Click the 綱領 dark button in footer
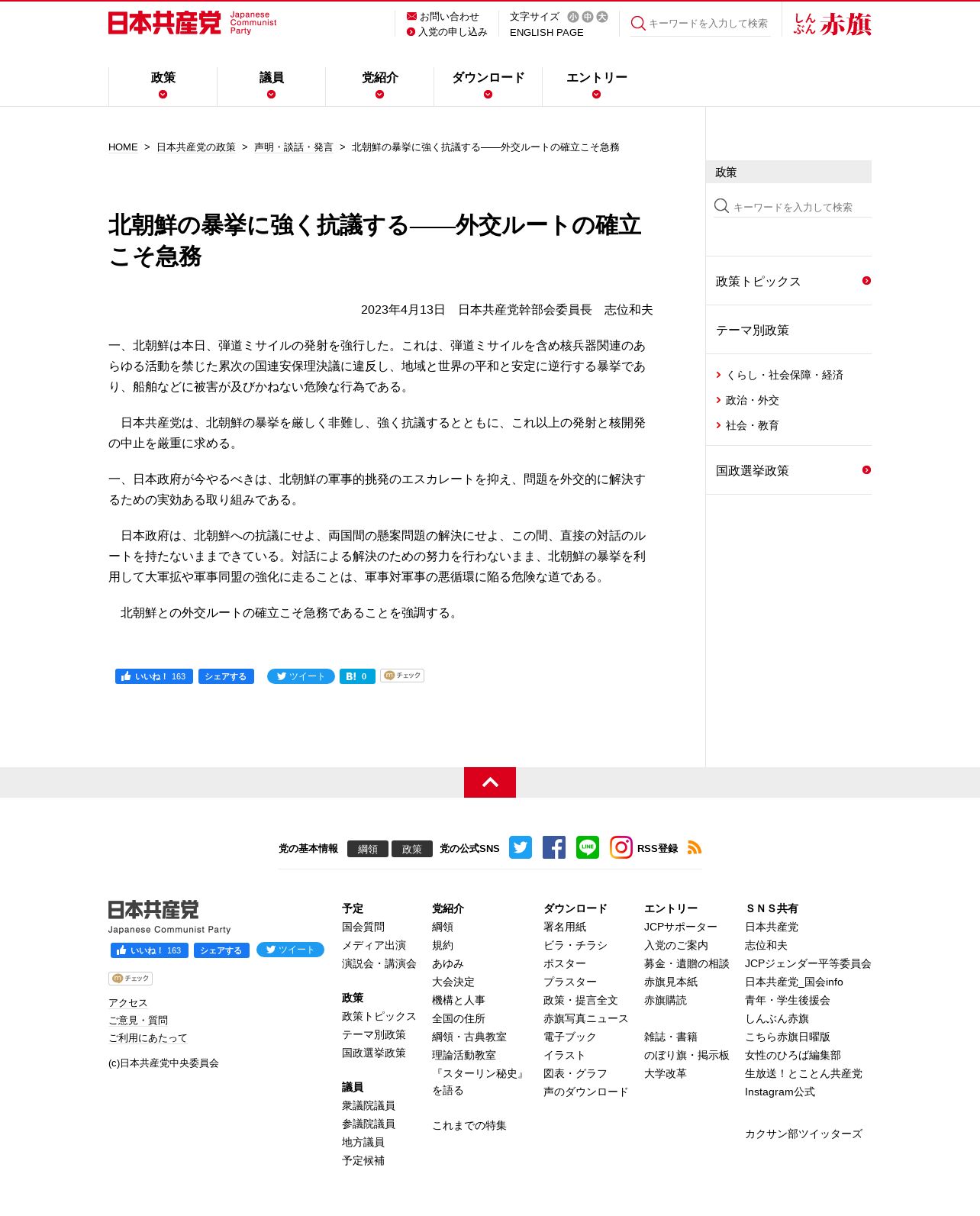The width and height of the screenshot is (980, 1216). 368,849
